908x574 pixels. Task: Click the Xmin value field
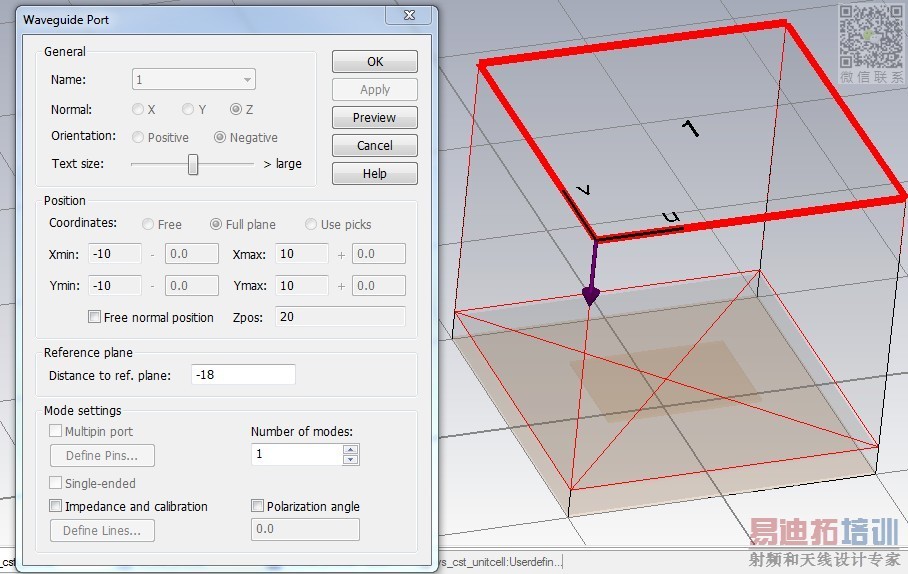115,254
